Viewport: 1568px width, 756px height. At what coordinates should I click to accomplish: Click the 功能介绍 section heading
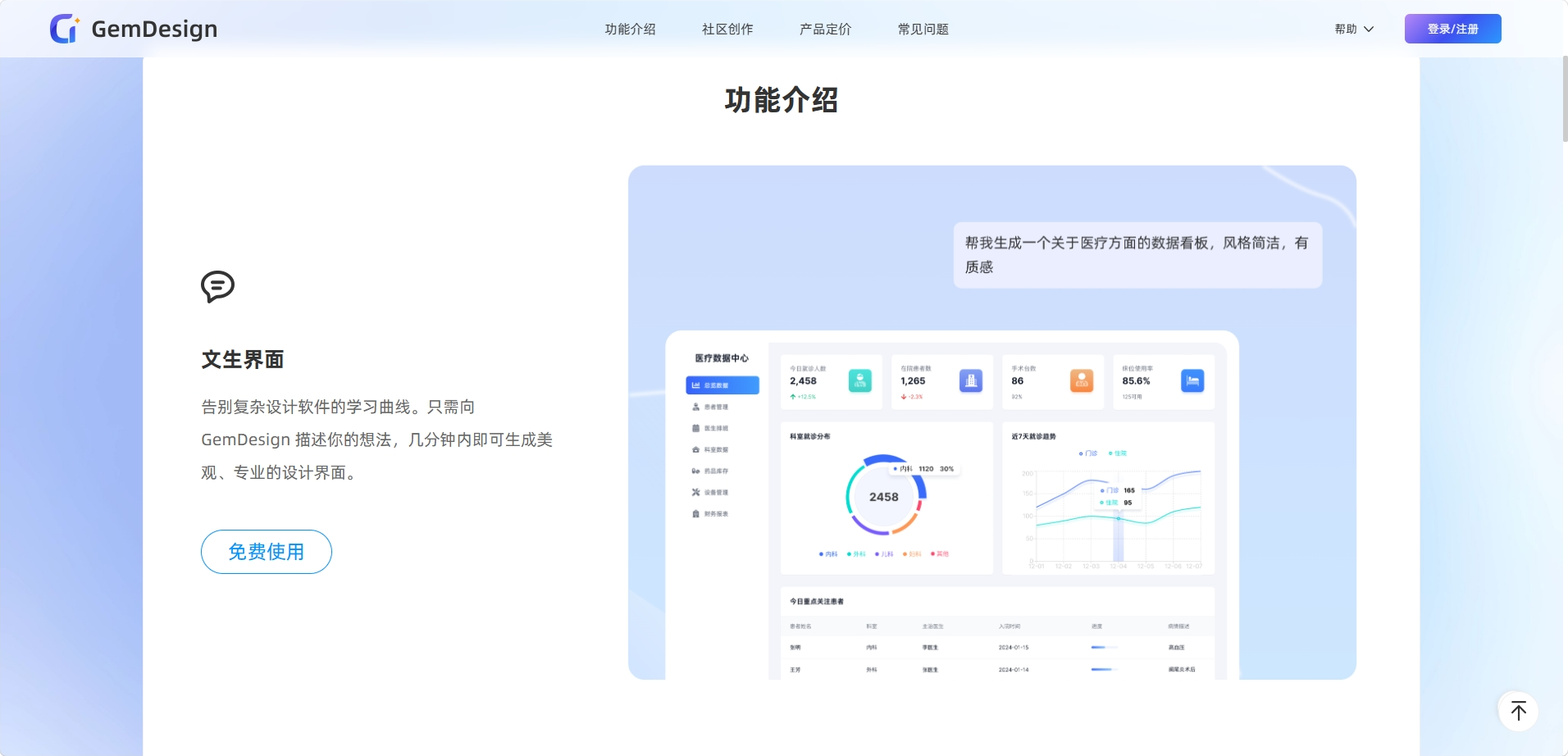[x=782, y=100]
